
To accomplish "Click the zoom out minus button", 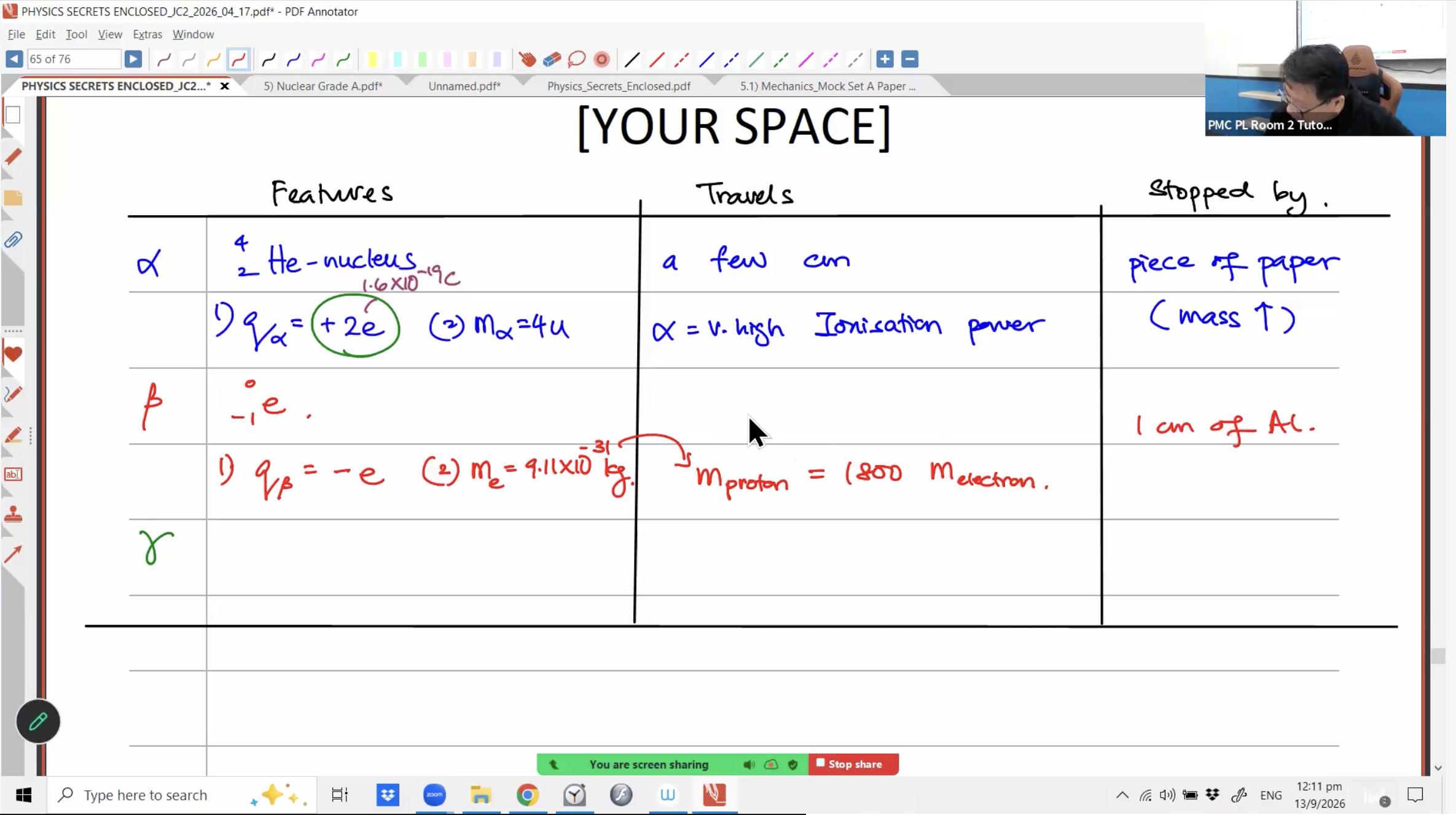I will point(910,59).
